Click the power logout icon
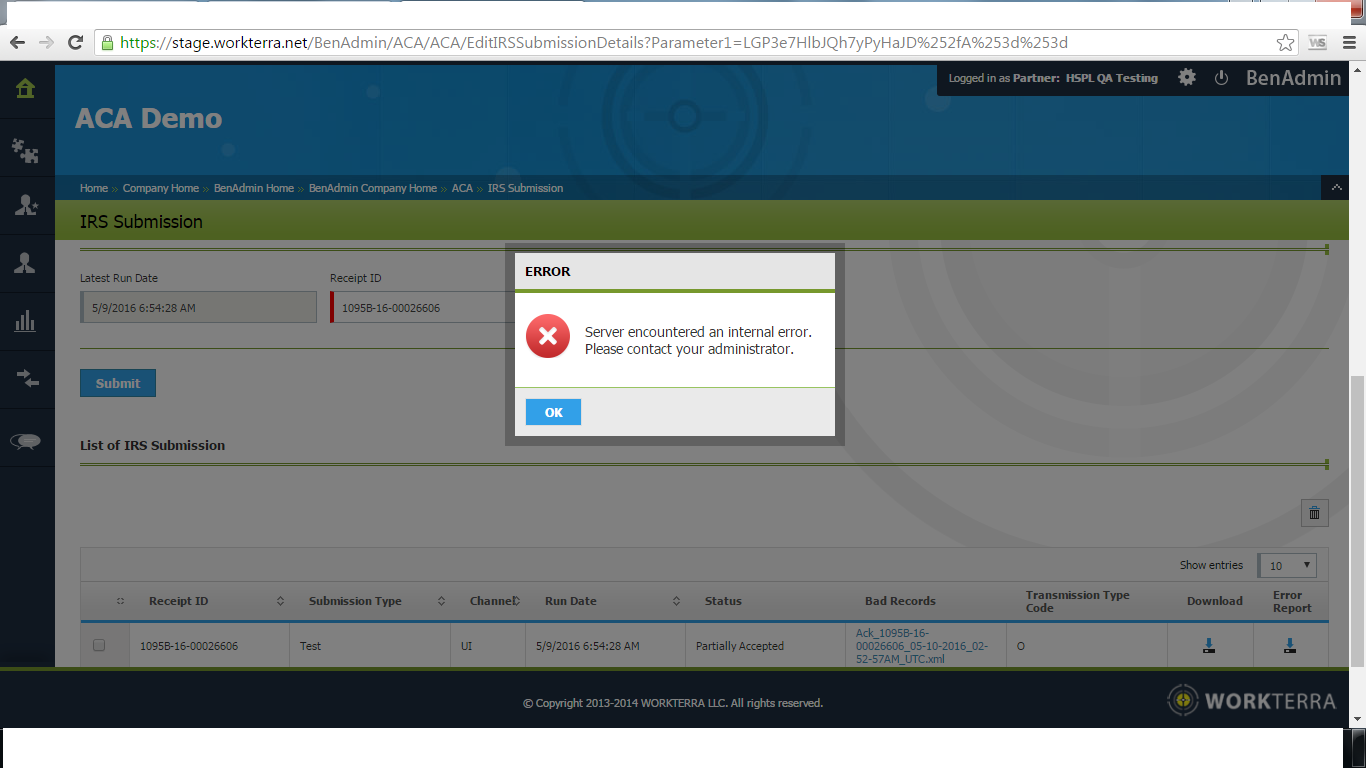Viewport: 1366px width, 768px height. pos(1221,78)
